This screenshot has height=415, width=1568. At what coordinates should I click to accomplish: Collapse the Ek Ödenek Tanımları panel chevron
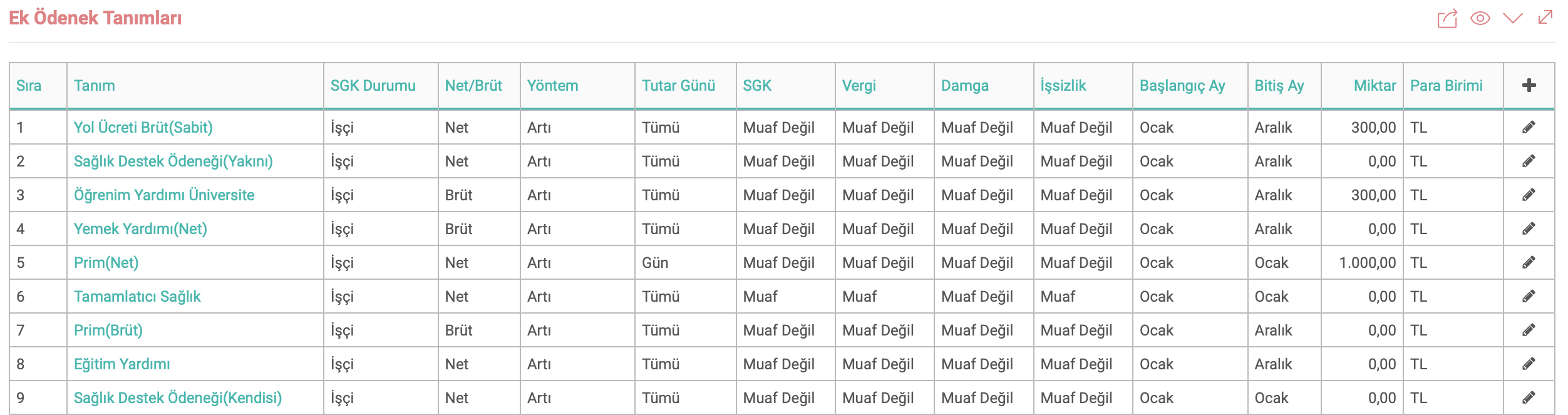(x=1512, y=18)
